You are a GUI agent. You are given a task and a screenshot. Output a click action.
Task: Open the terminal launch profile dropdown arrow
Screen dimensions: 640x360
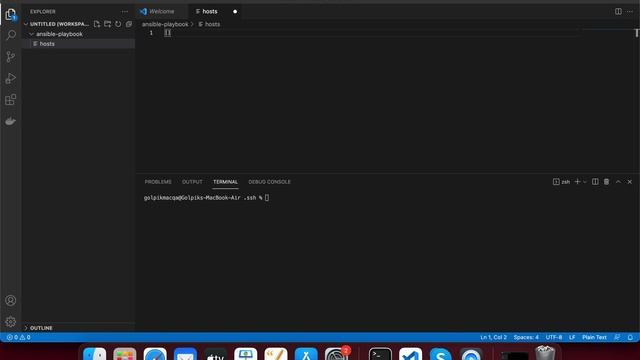pos(585,182)
